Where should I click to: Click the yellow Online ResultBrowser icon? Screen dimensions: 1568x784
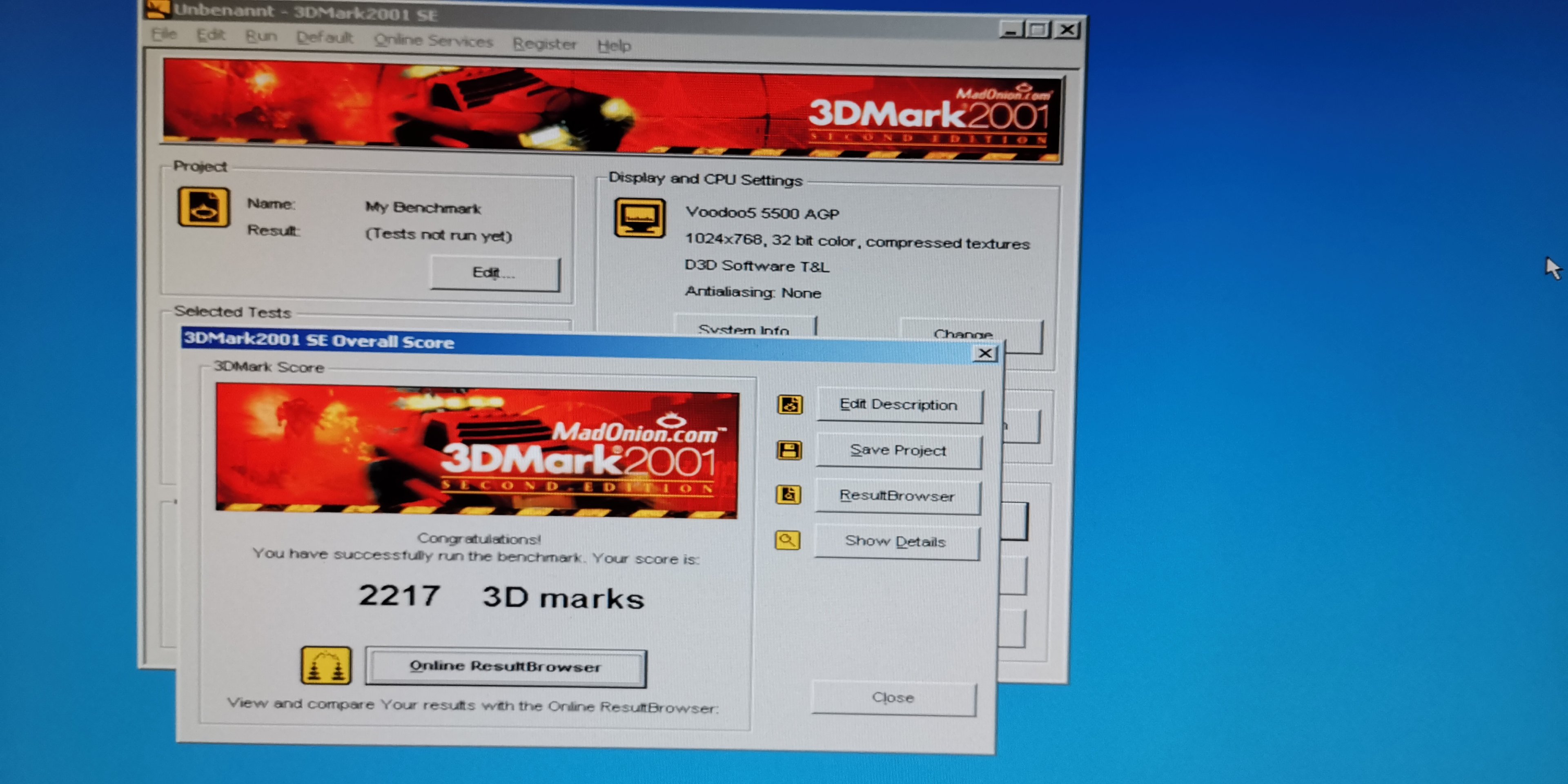tap(326, 665)
